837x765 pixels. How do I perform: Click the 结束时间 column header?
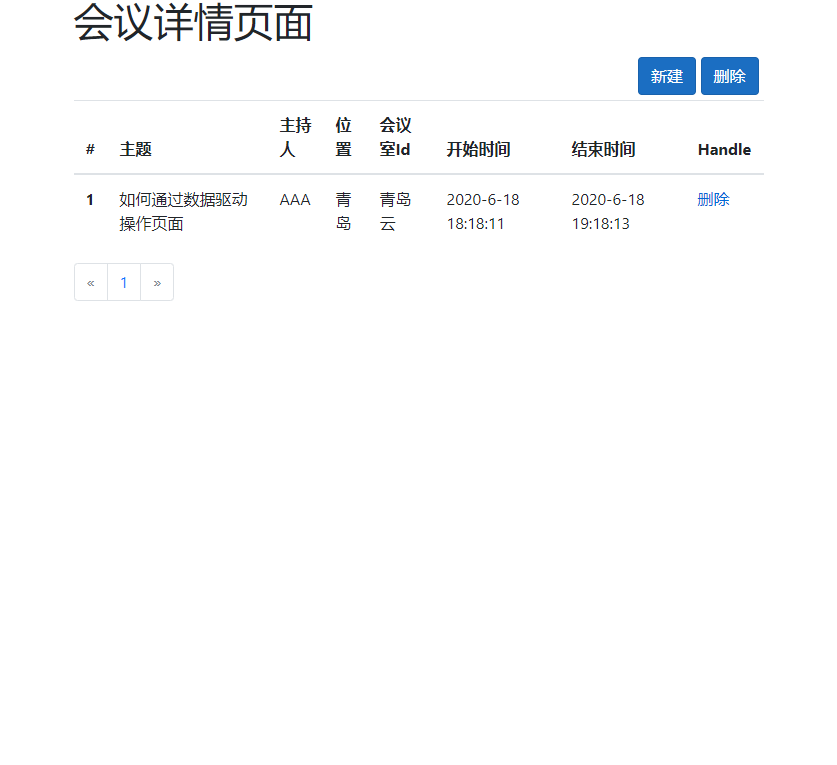603,149
